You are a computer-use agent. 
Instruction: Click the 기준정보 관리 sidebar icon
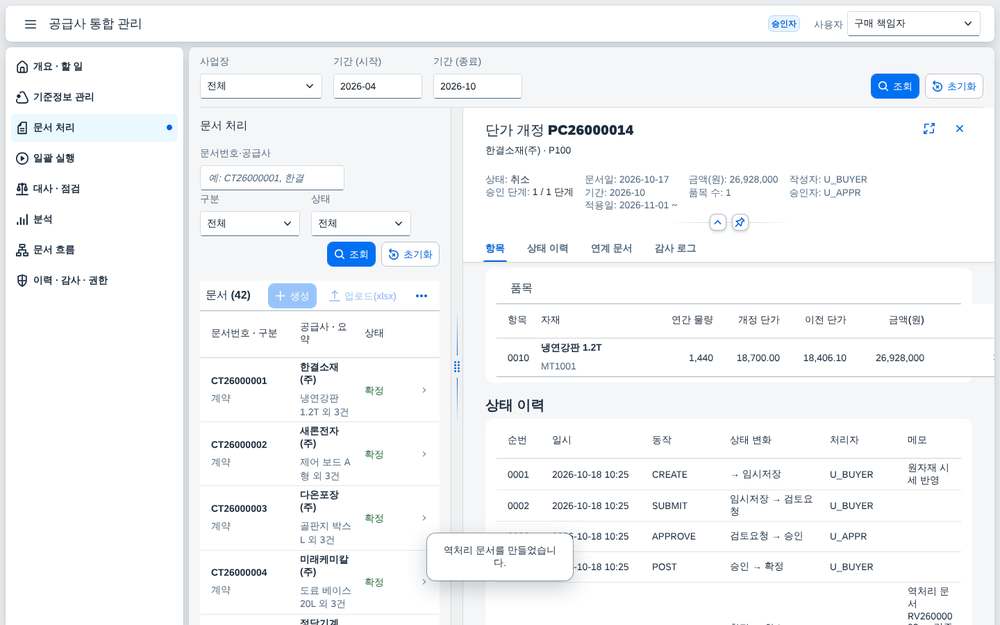click(x=22, y=97)
